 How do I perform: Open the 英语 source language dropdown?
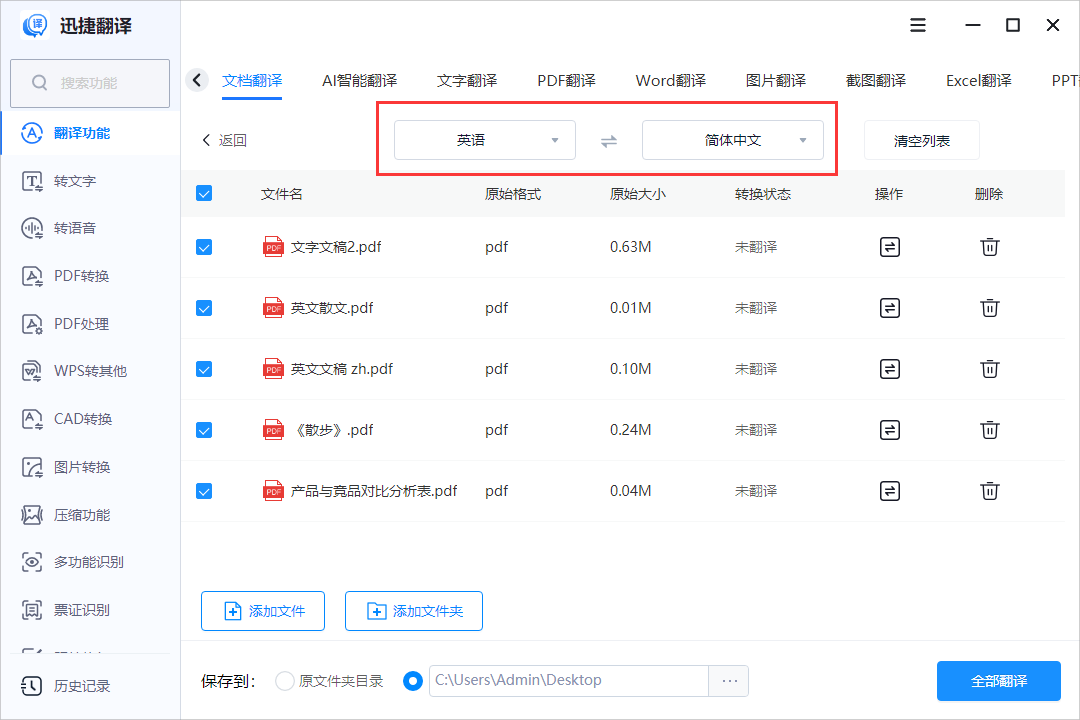485,141
